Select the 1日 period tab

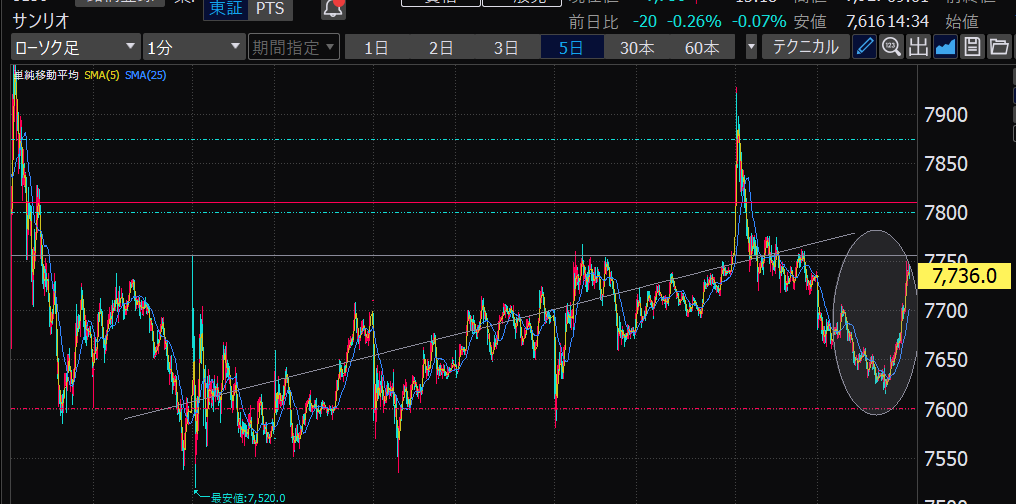pyautogui.click(x=376, y=47)
